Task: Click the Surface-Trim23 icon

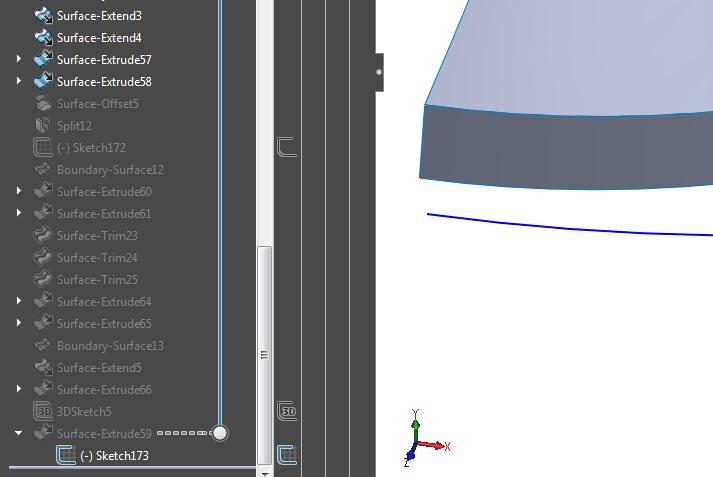Action: 43,236
